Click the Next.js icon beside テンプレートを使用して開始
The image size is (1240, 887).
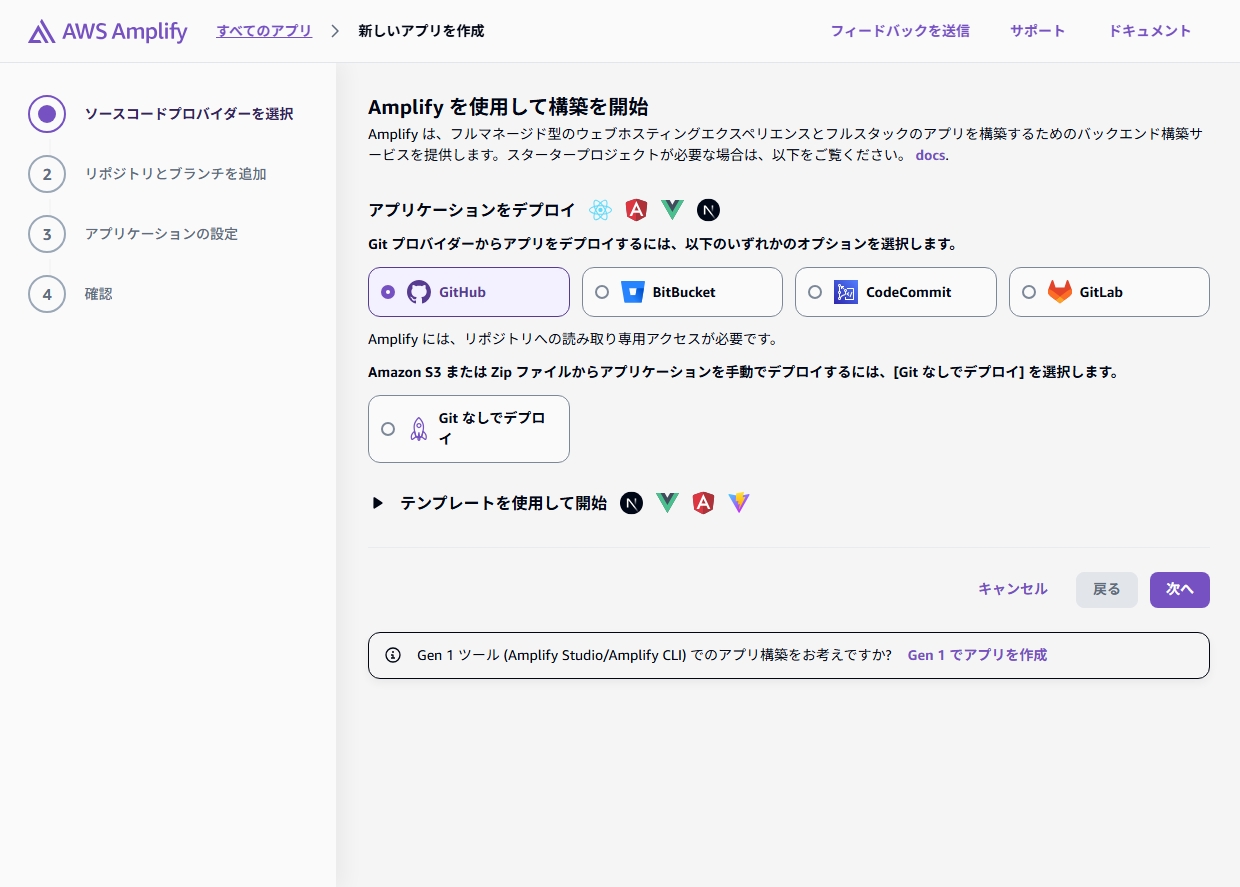tap(631, 503)
